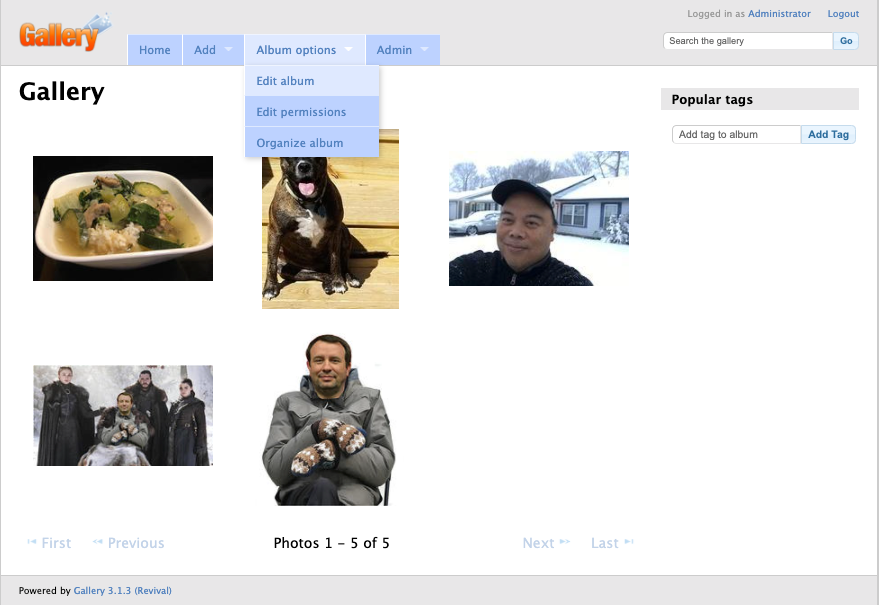The width and height of the screenshot is (879, 605).
Task: Follow the Gallery 3.1.3 (Revival) link
Action: (x=122, y=591)
